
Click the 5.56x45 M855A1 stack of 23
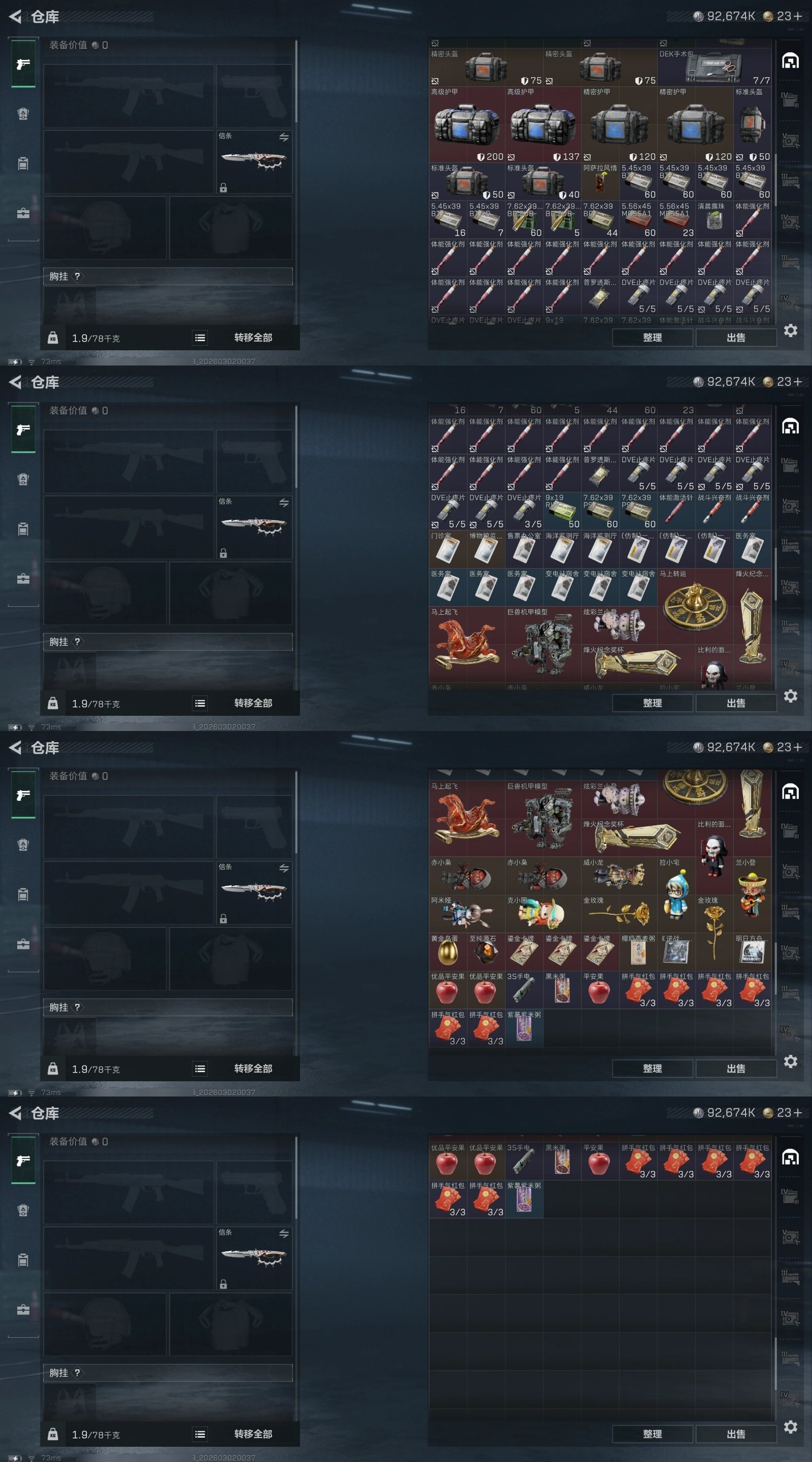676,220
